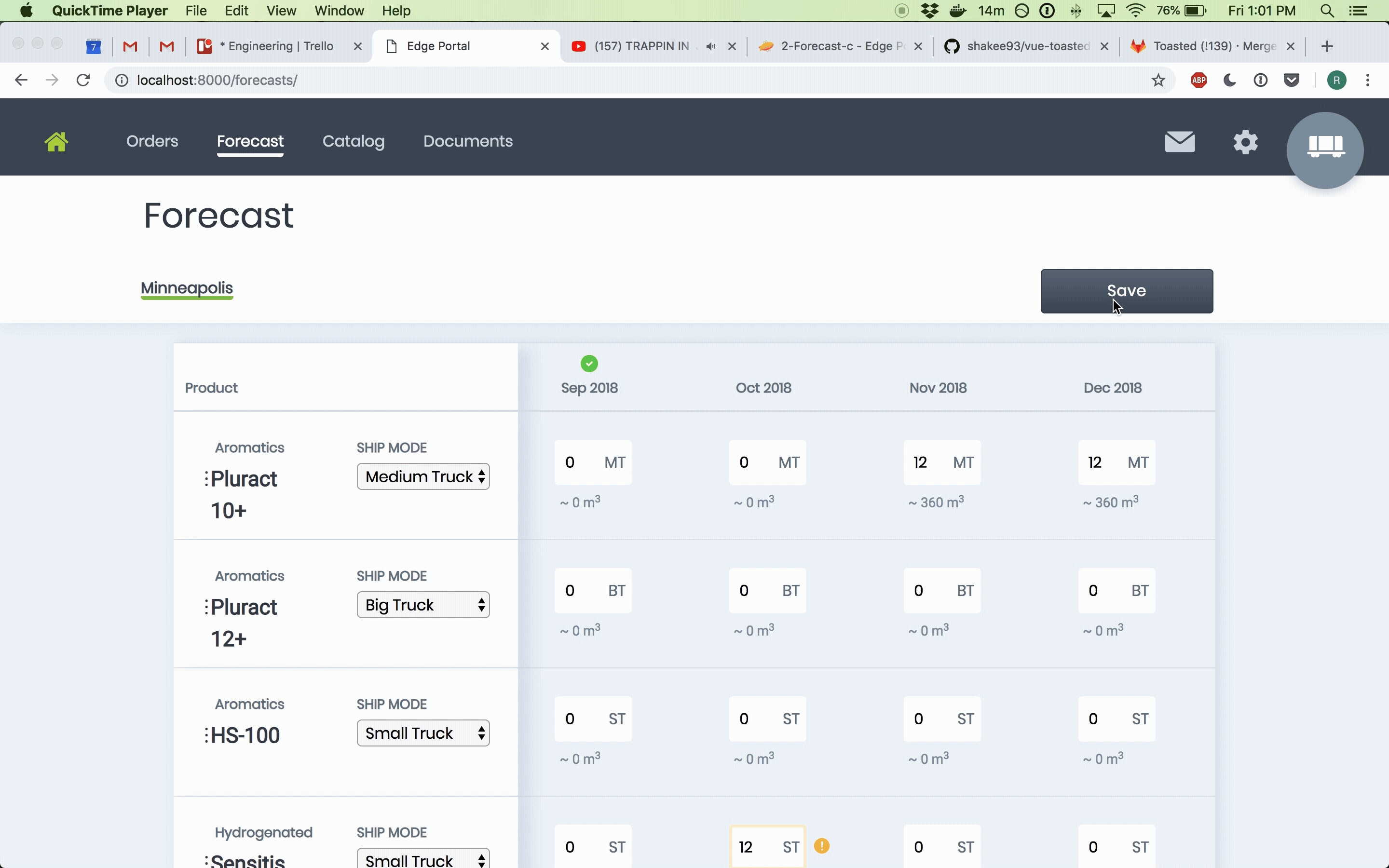
Task: Open the Documents nav tab
Action: coord(468,141)
